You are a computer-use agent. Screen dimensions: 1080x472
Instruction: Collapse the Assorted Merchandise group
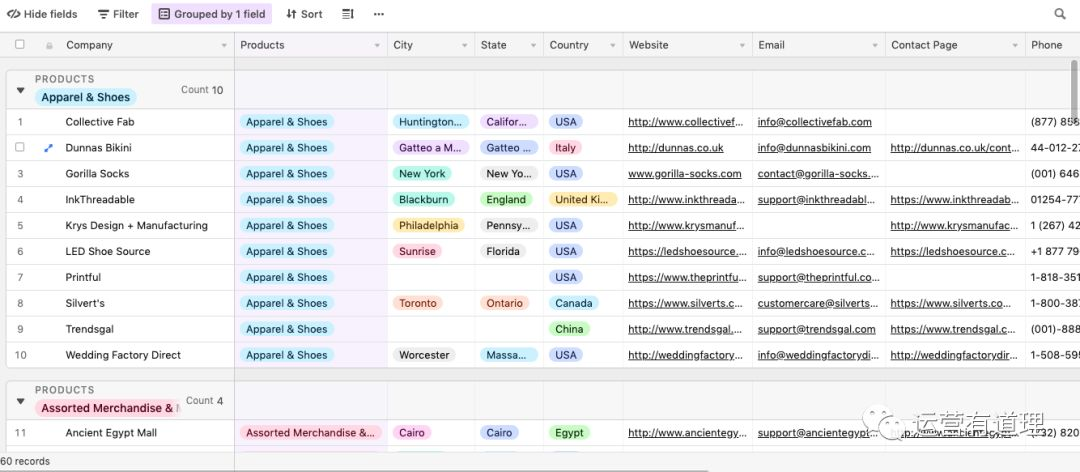(21, 401)
